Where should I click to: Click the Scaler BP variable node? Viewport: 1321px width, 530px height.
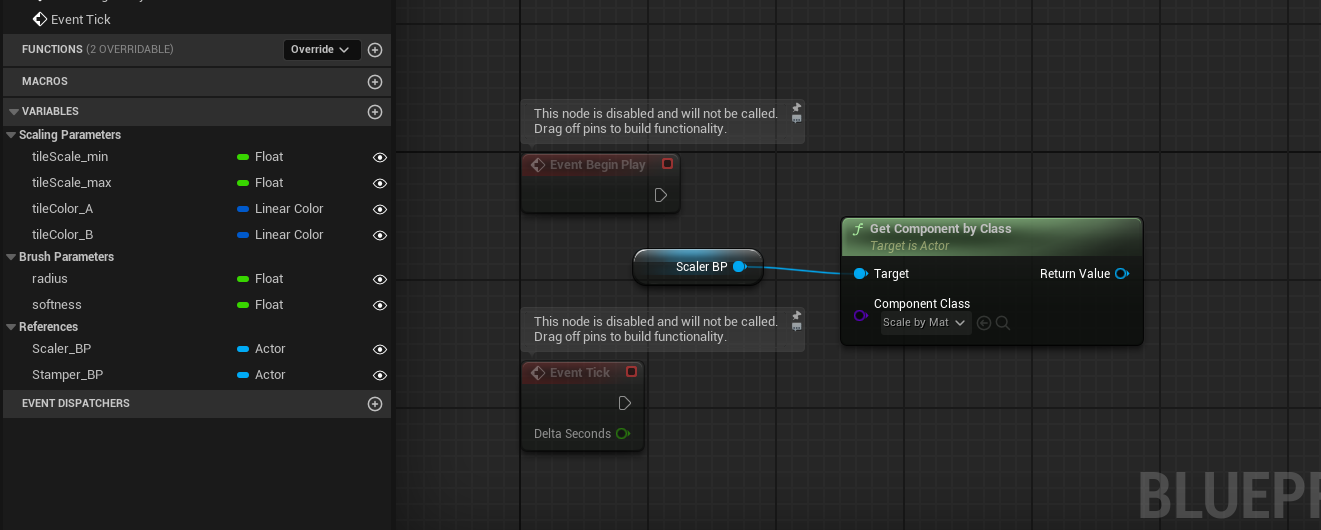tap(699, 267)
